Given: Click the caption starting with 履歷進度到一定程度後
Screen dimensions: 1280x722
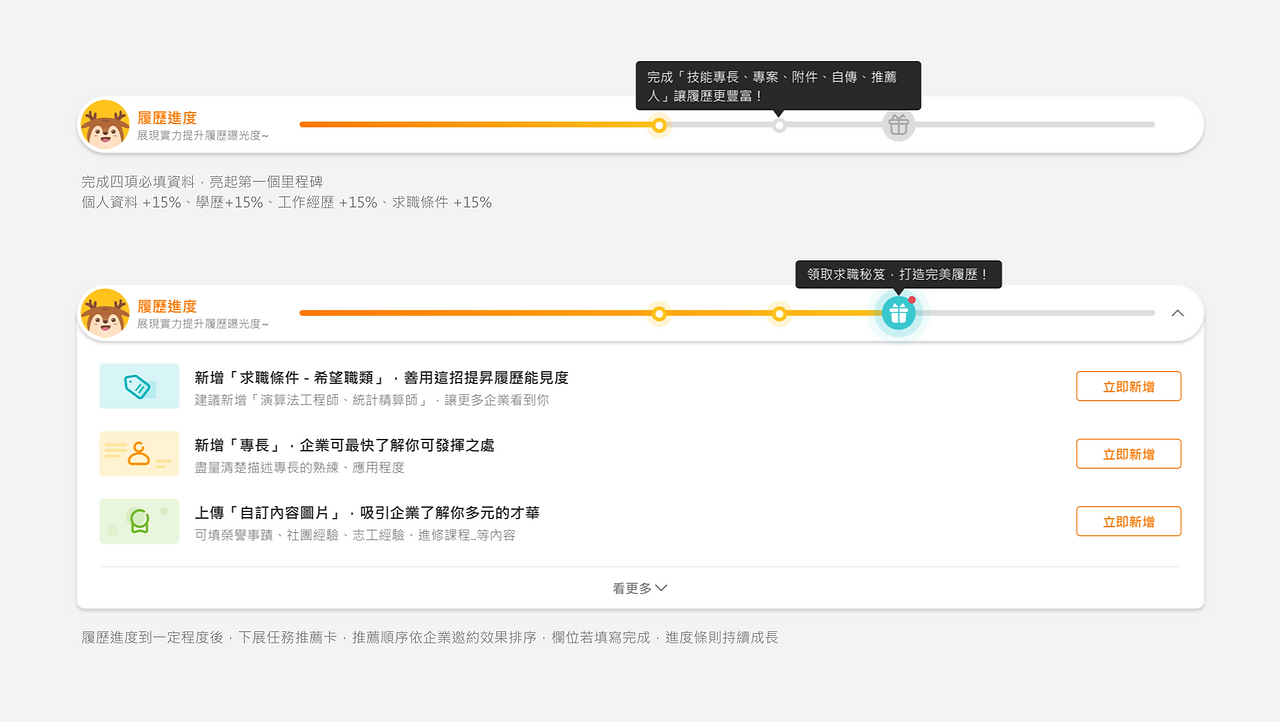Looking at the screenshot, I should tap(430, 637).
